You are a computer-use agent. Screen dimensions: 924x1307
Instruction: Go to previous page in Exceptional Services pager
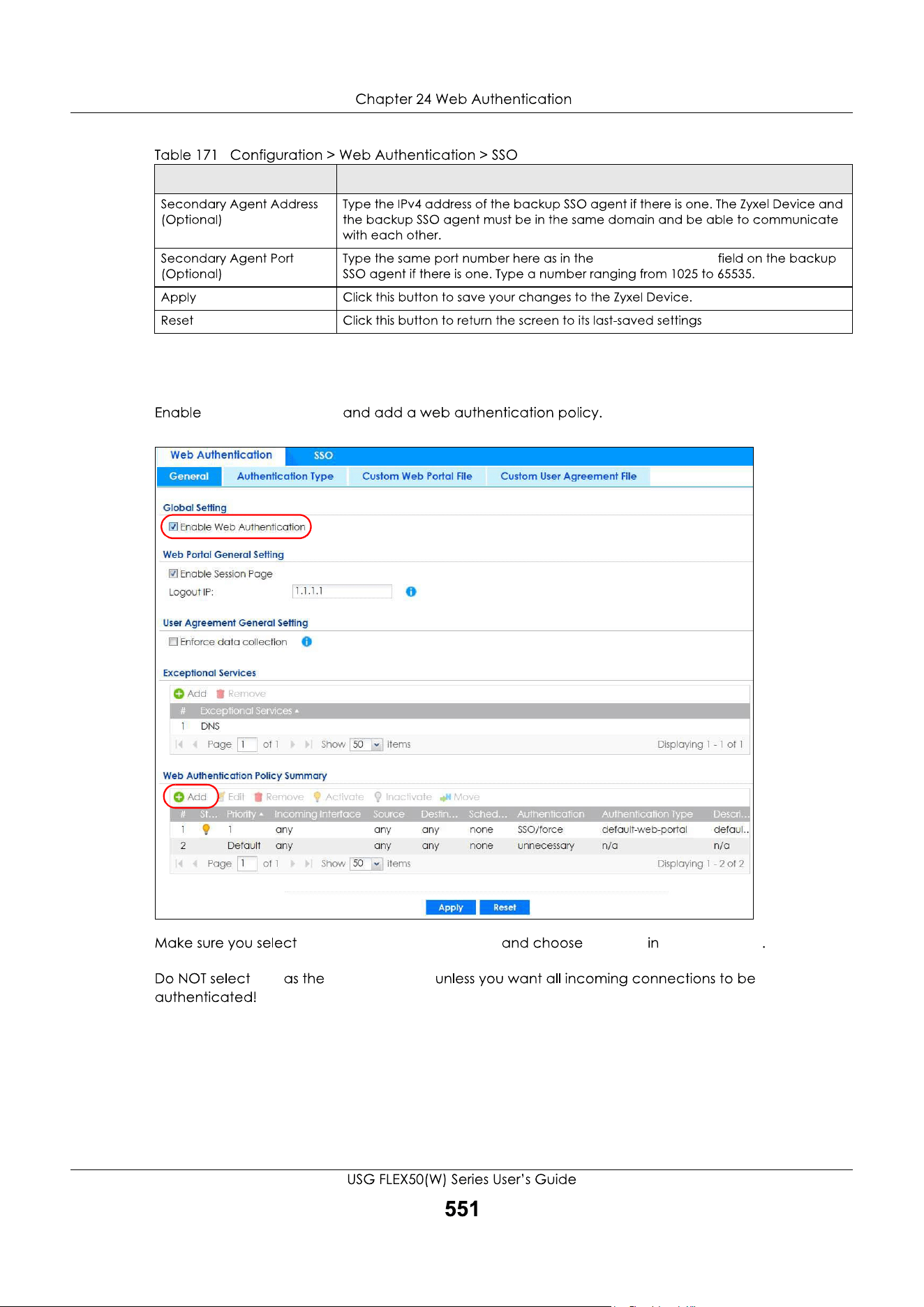[x=195, y=744]
